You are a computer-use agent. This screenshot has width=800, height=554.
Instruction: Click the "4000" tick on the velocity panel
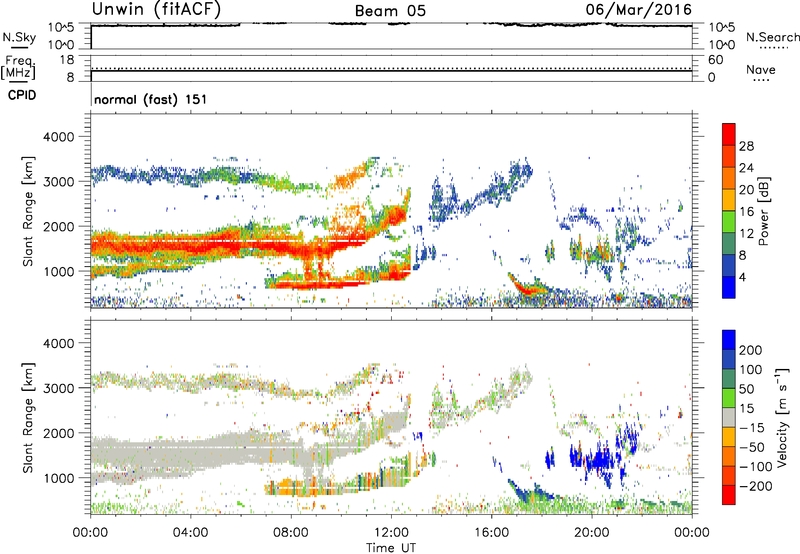tap(59, 343)
